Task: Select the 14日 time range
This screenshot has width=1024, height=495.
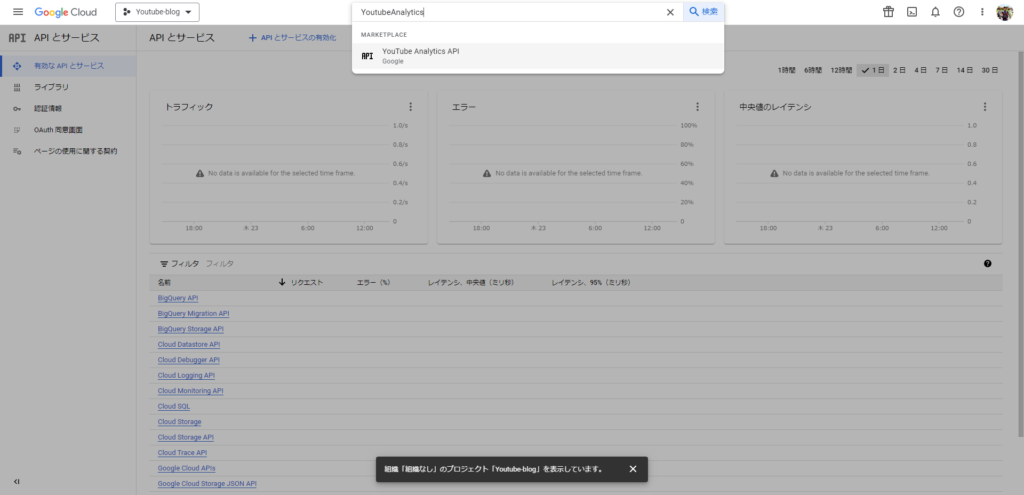Action: pos(965,70)
